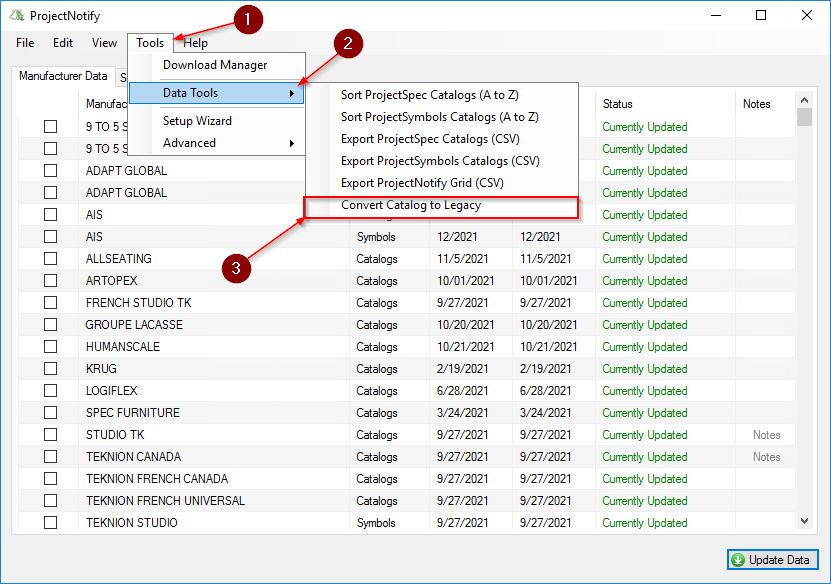Screen dimensions: 831x584
Task: Maximize the ProjectNotify window
Action: [x=761, y=16]
